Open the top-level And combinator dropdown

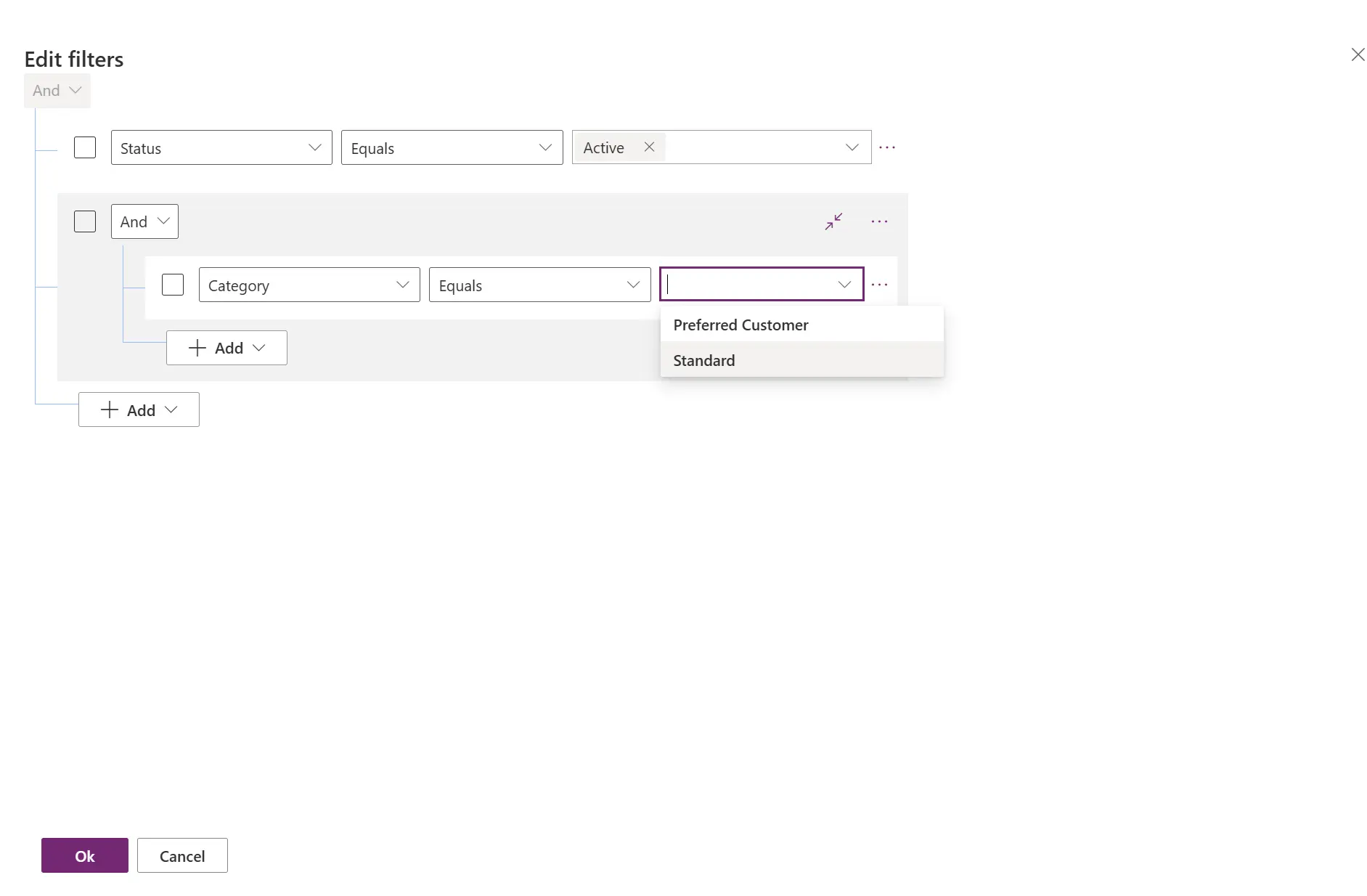(x=57, y=90)
